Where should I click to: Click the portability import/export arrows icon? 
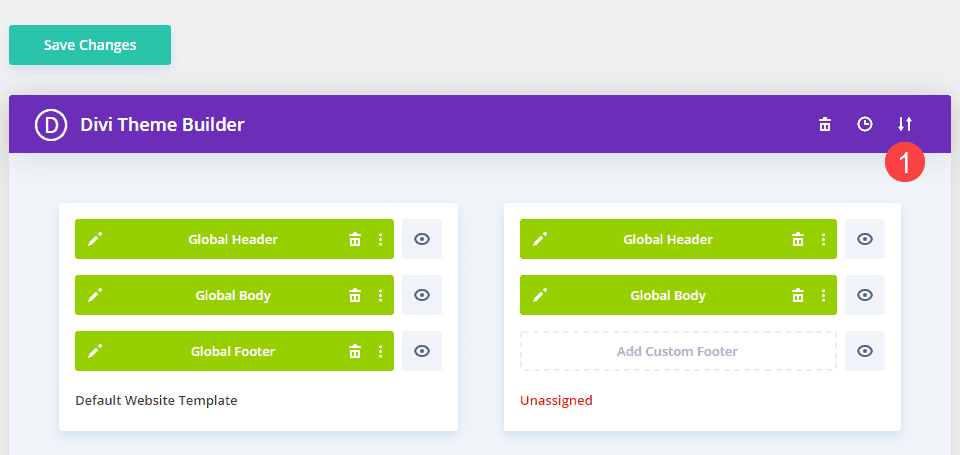[x=905, y=124]
